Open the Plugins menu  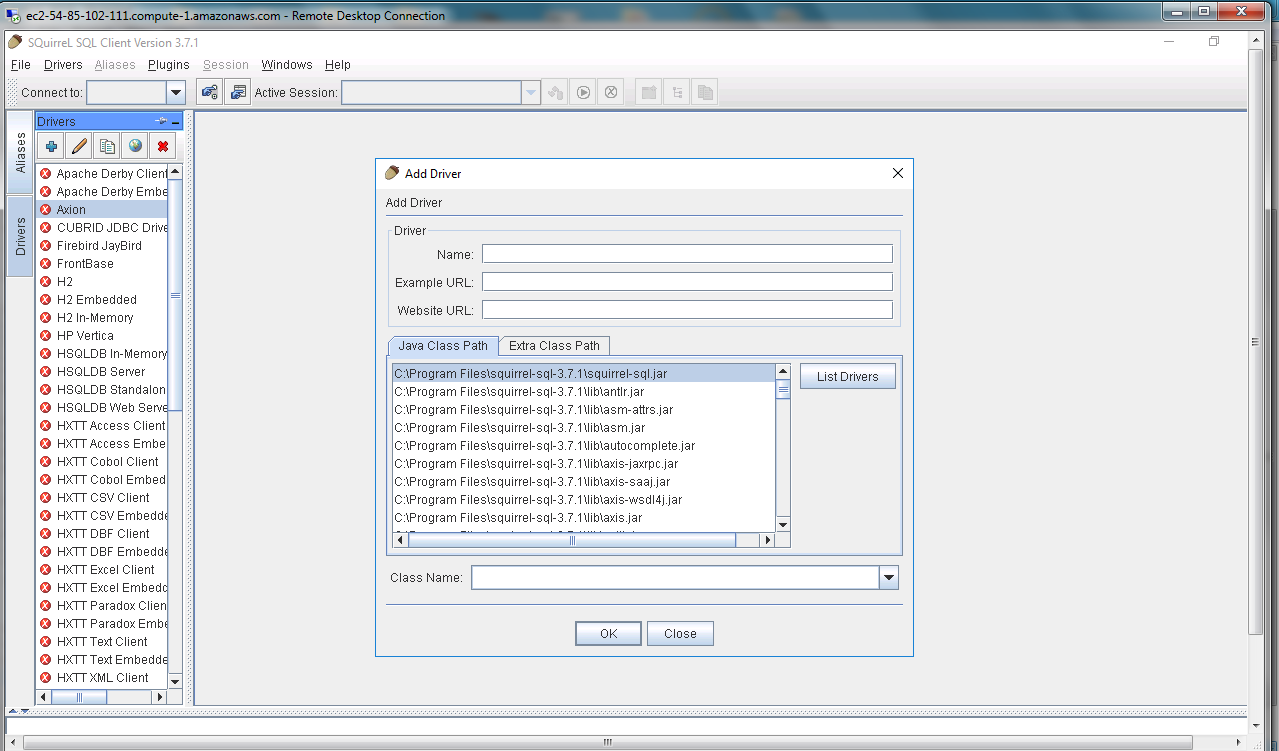point(168,65)
